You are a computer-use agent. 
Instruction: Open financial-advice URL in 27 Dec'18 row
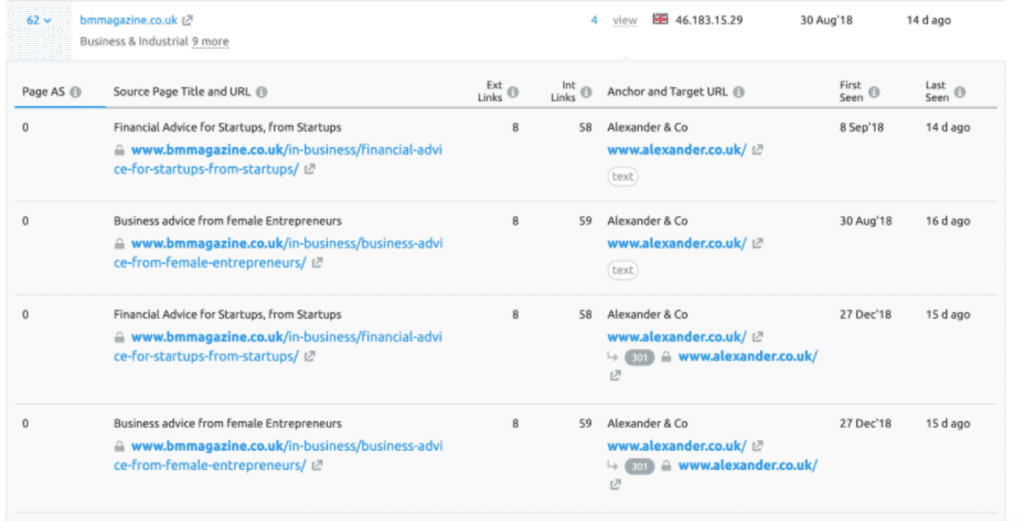point(278,346)
